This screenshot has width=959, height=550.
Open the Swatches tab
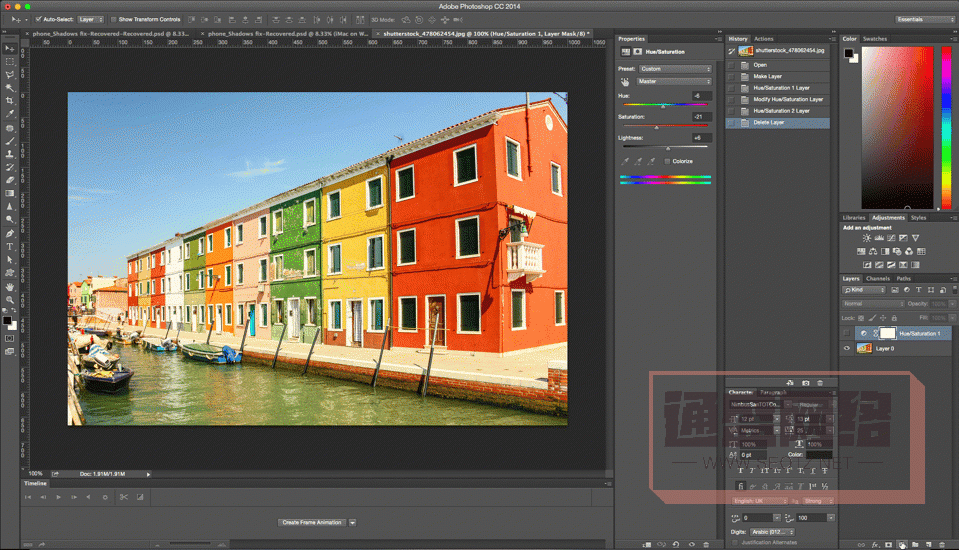click(875, 39)
